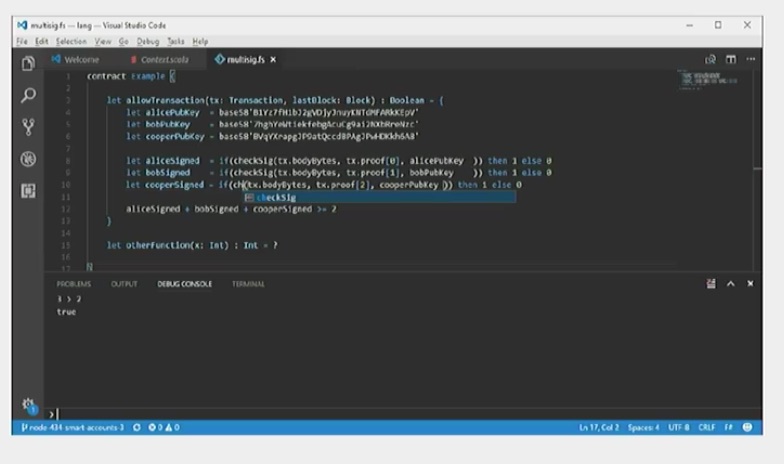Open the Explorer view in activity bar
The image size is (784, 464).
pyautogui.click(x=28, y=63)
